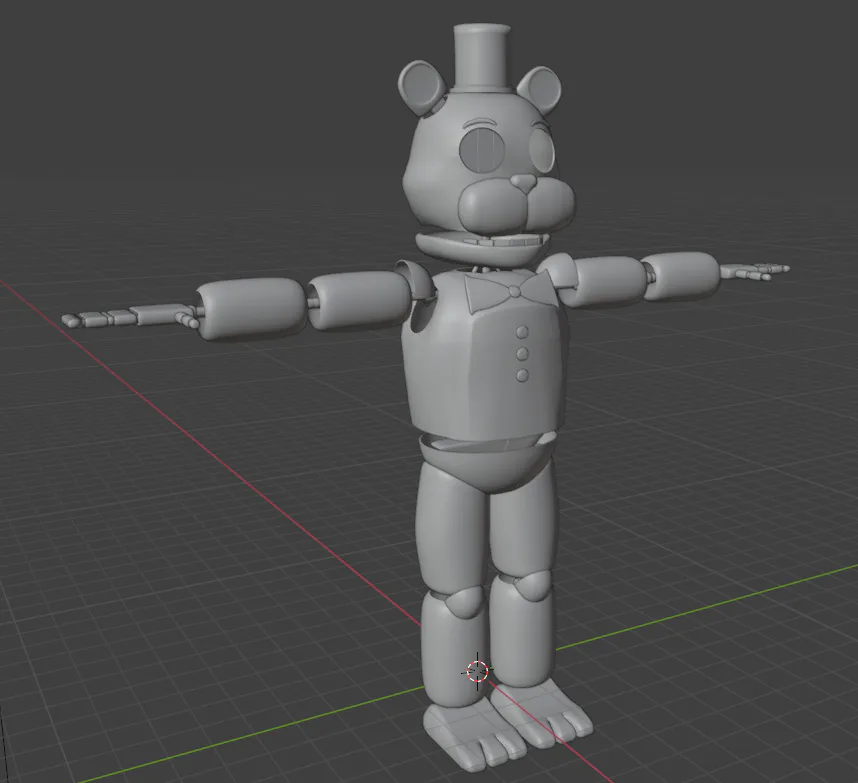Select the pelvis piece below the torso
This screenshot has height=783, width=858.
point(486,462)
